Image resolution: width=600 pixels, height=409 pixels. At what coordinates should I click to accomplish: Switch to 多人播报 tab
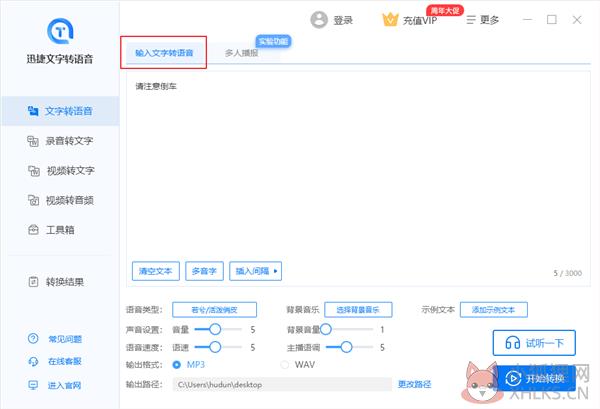point(241,53)
